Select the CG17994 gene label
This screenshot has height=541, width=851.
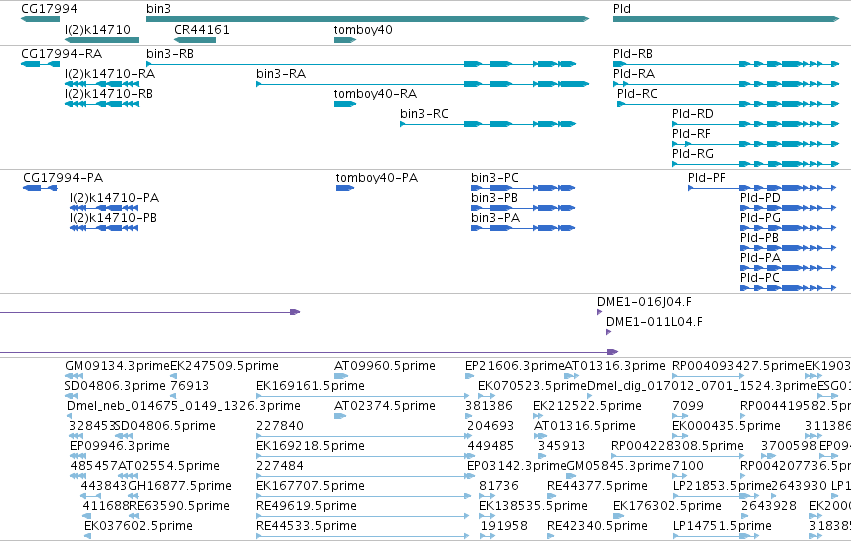click(49, 9)
